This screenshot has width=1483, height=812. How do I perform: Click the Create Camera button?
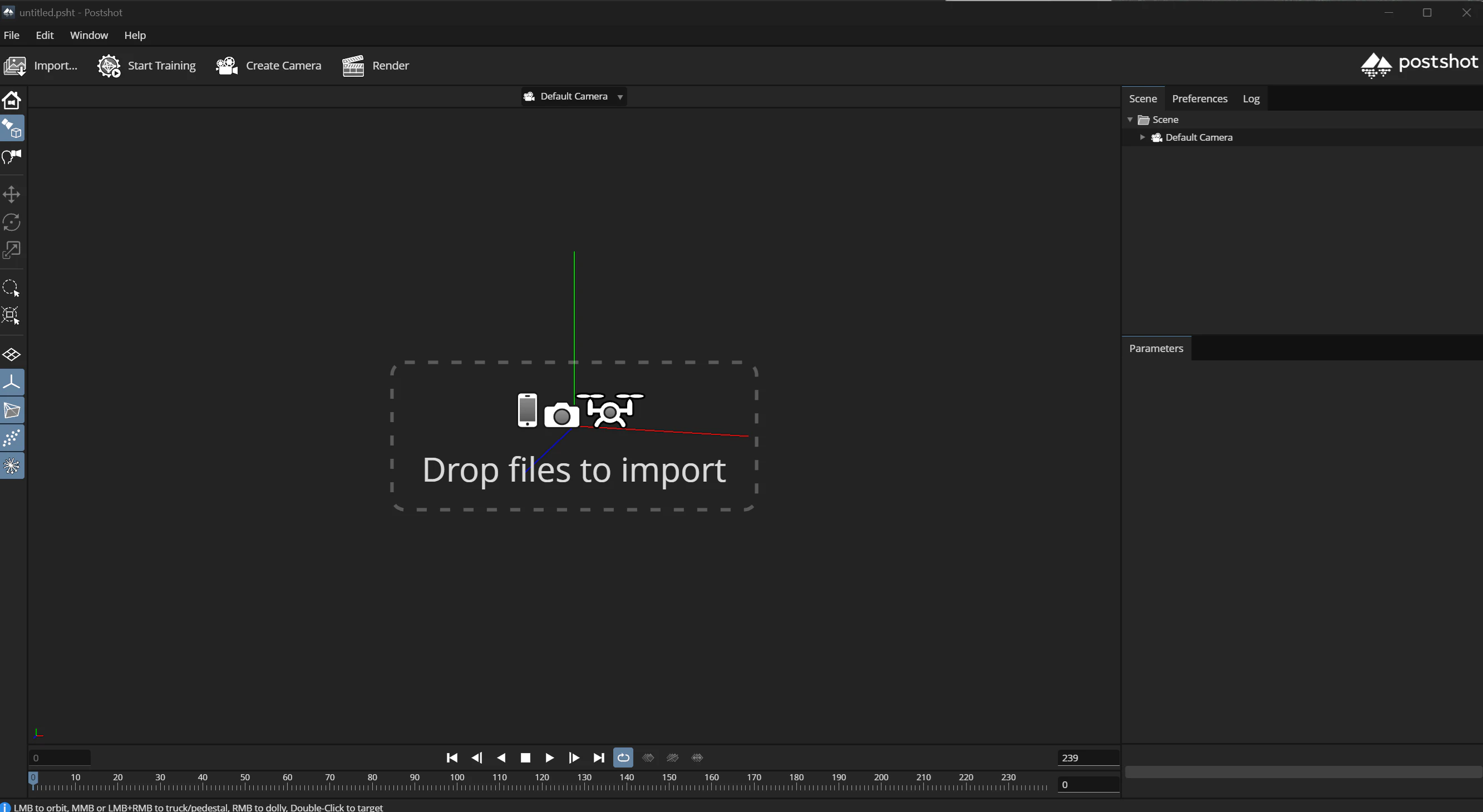268,66
